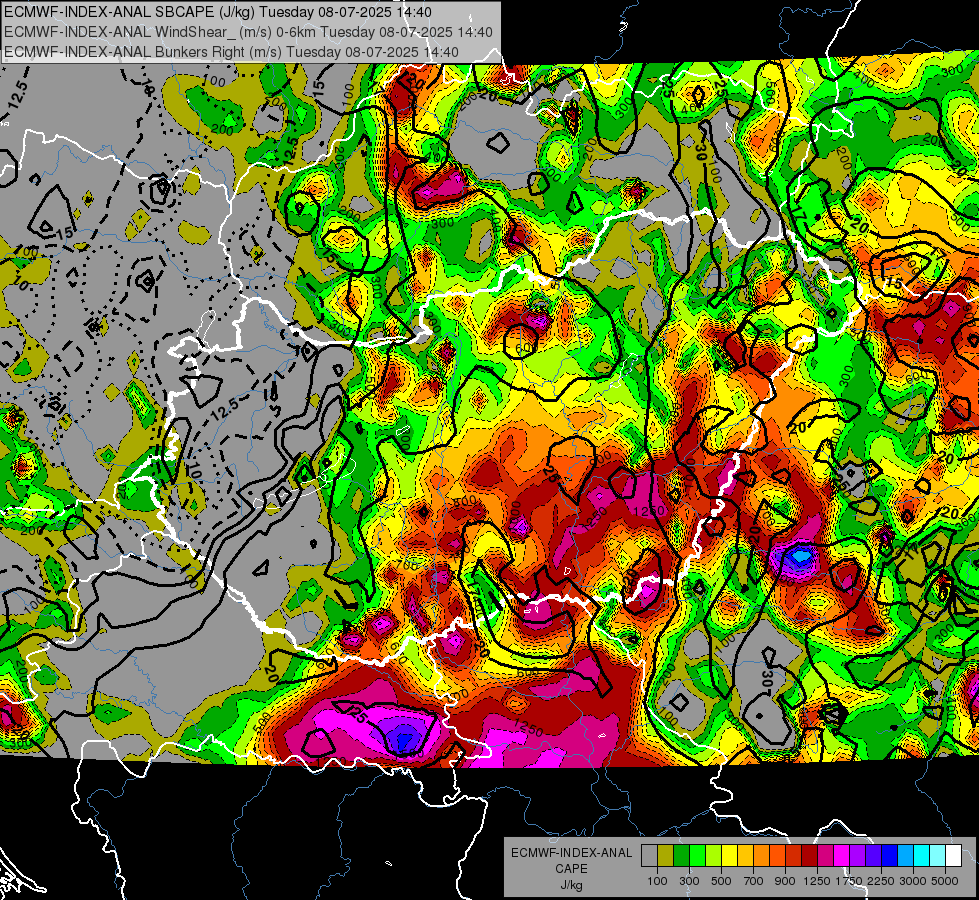Click the "500" value under the legend bar

(721, 881)
